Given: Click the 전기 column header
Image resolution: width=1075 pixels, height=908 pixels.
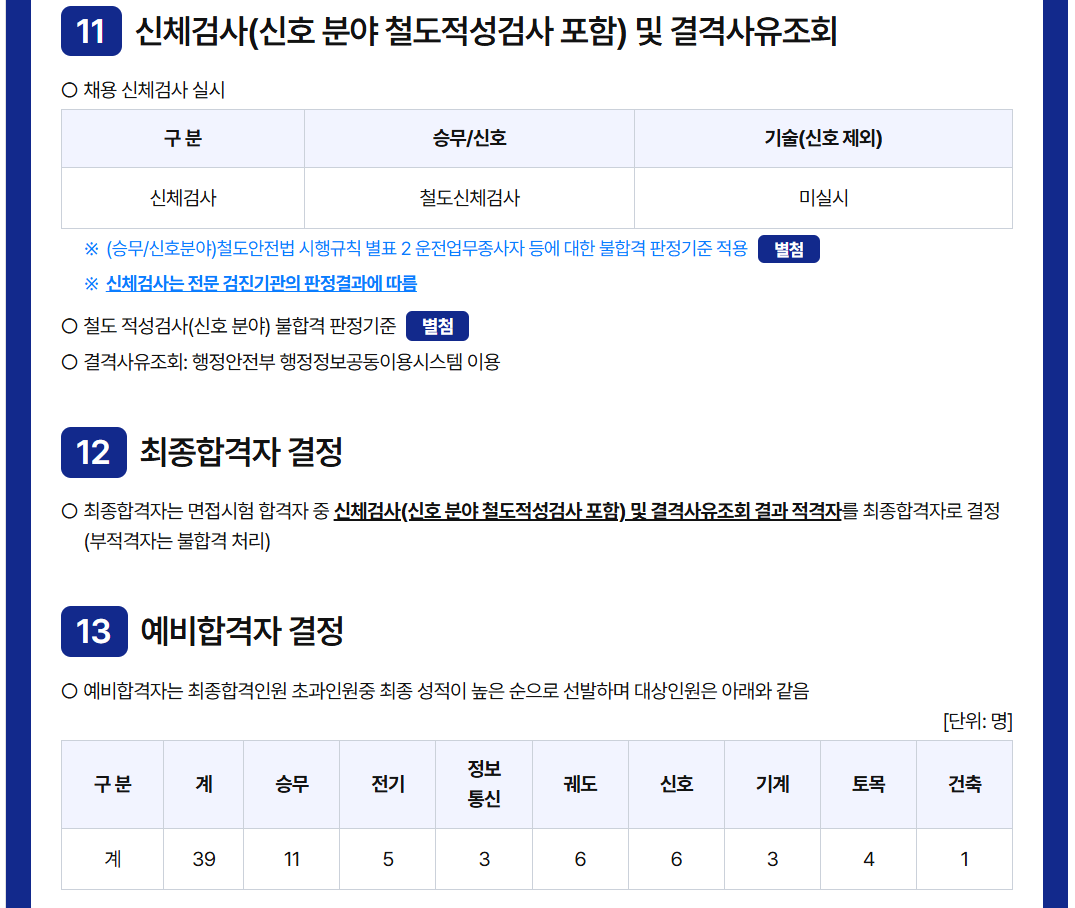Looking at the screenshot, I should (387, 784).
